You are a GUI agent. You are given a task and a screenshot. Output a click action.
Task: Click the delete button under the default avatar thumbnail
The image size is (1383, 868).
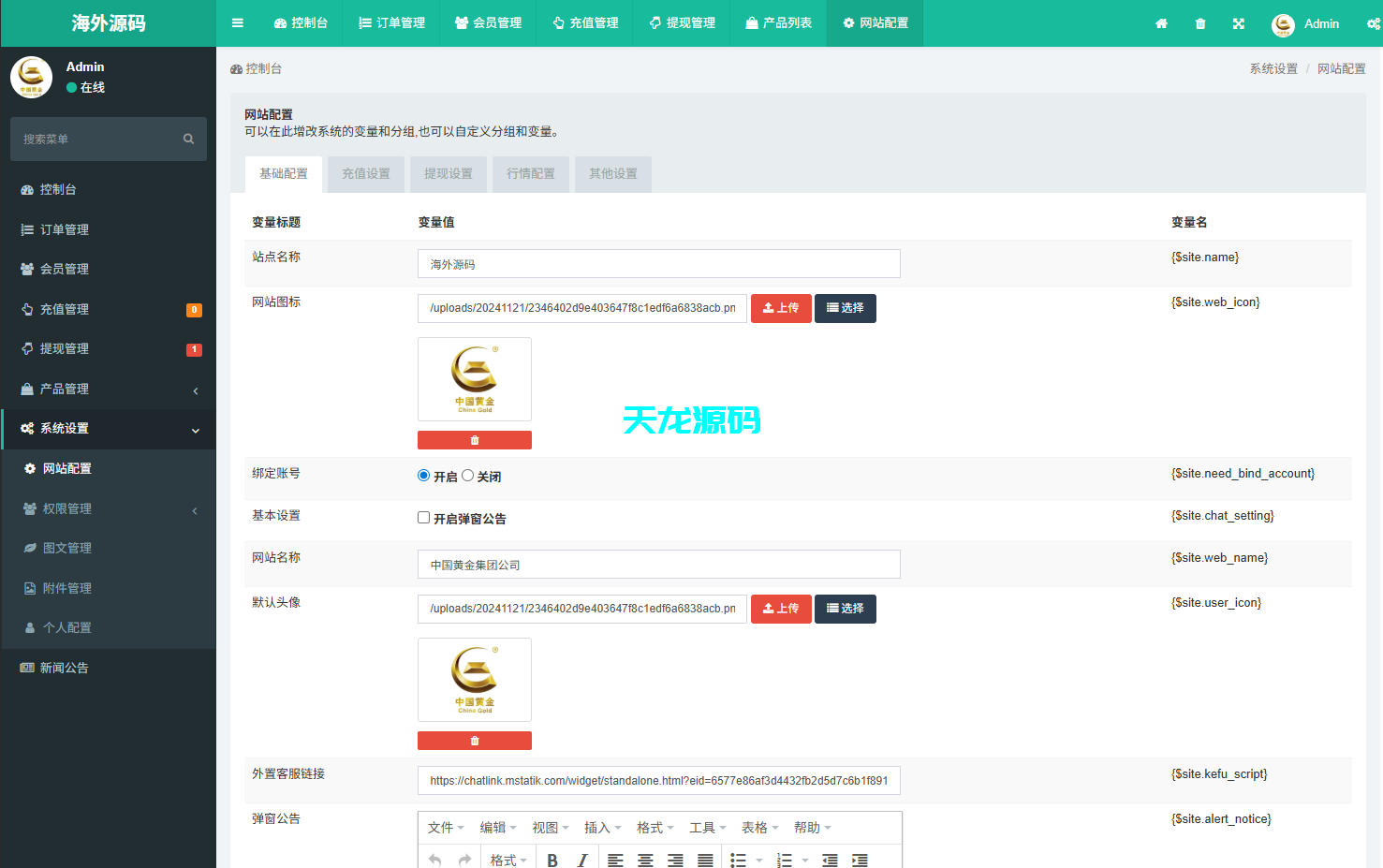coord(475,740)
